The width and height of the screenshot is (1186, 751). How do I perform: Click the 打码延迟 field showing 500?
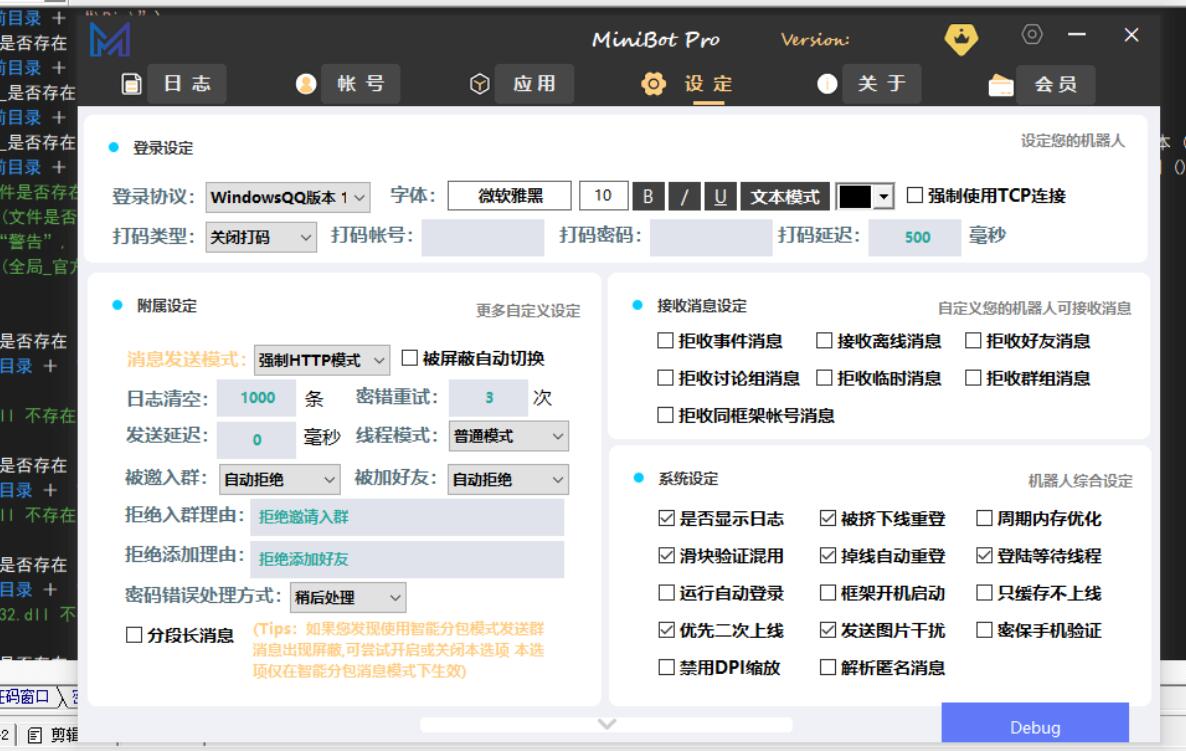(x=914, y=237)
